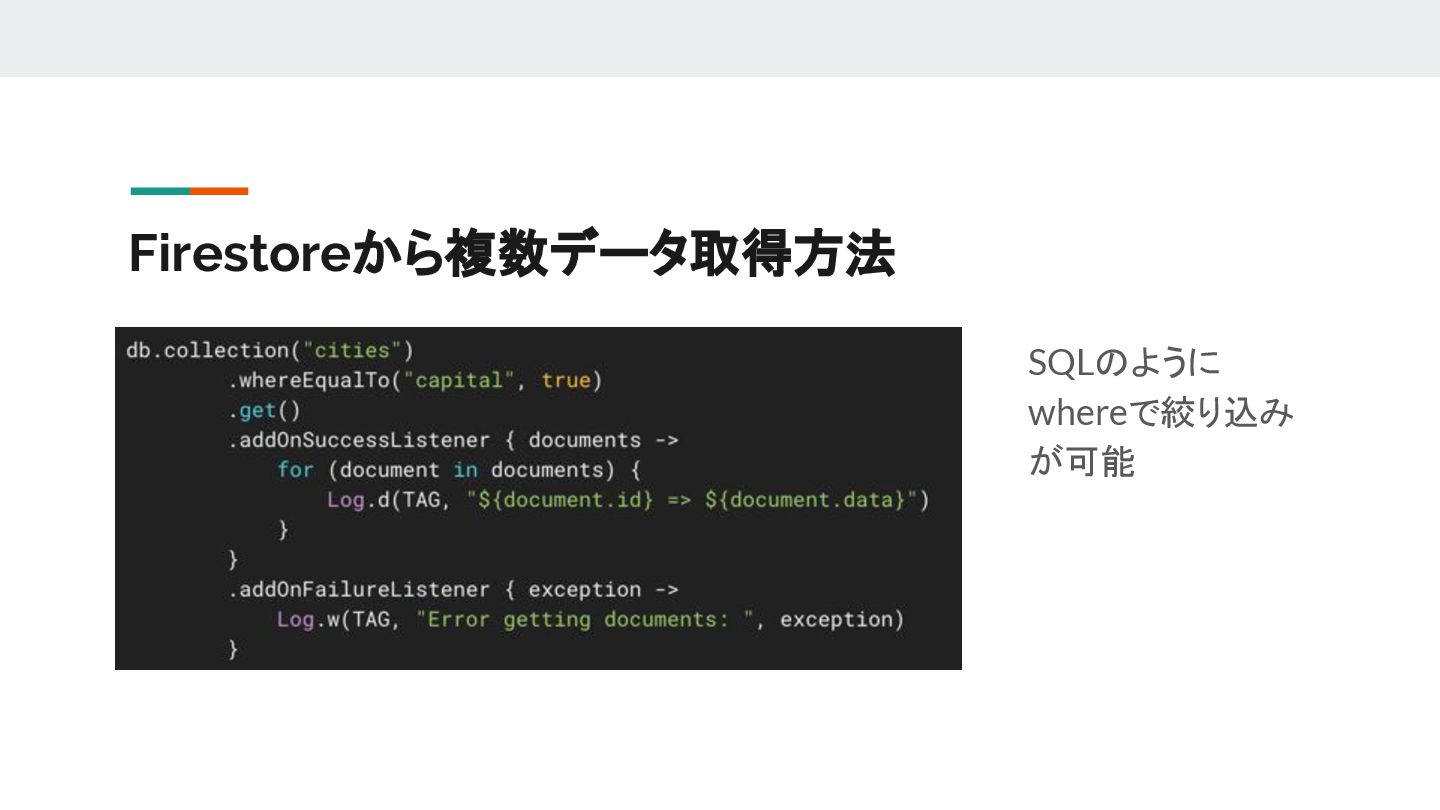Click the orange accent bar above the title
Viewport: 1440px width, 810px height.
coord(219,190)
